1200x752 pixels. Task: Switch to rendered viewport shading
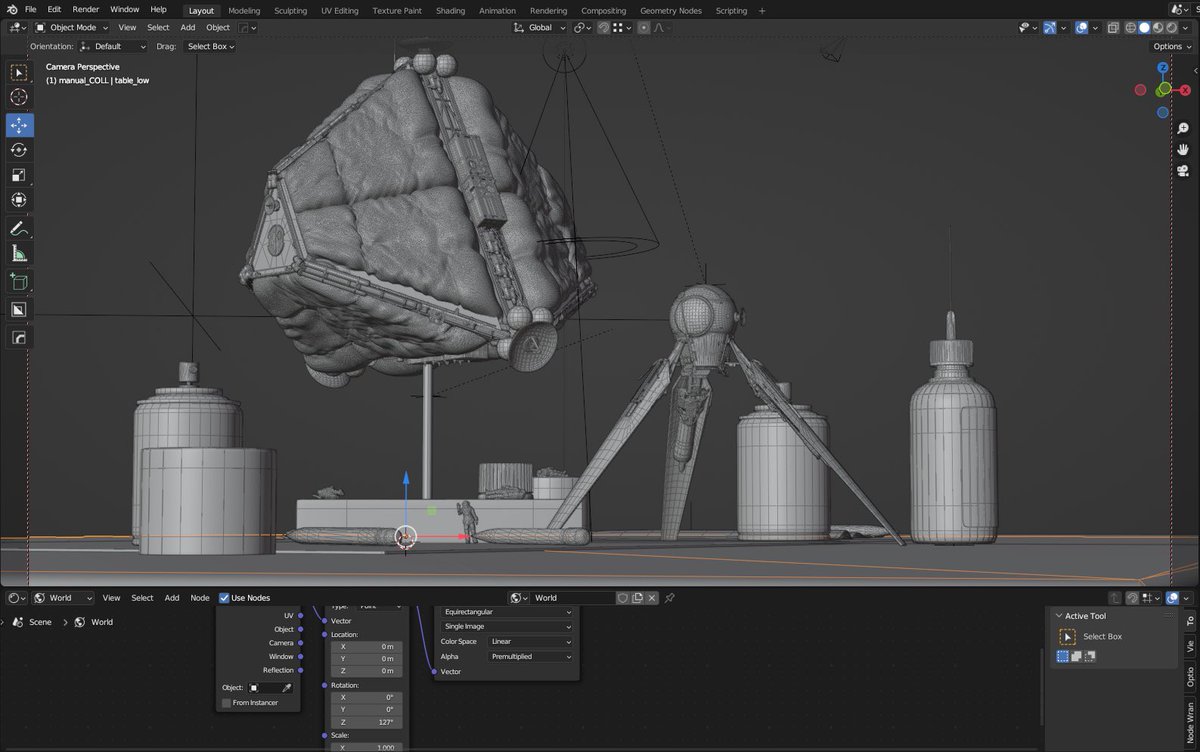1171,28
